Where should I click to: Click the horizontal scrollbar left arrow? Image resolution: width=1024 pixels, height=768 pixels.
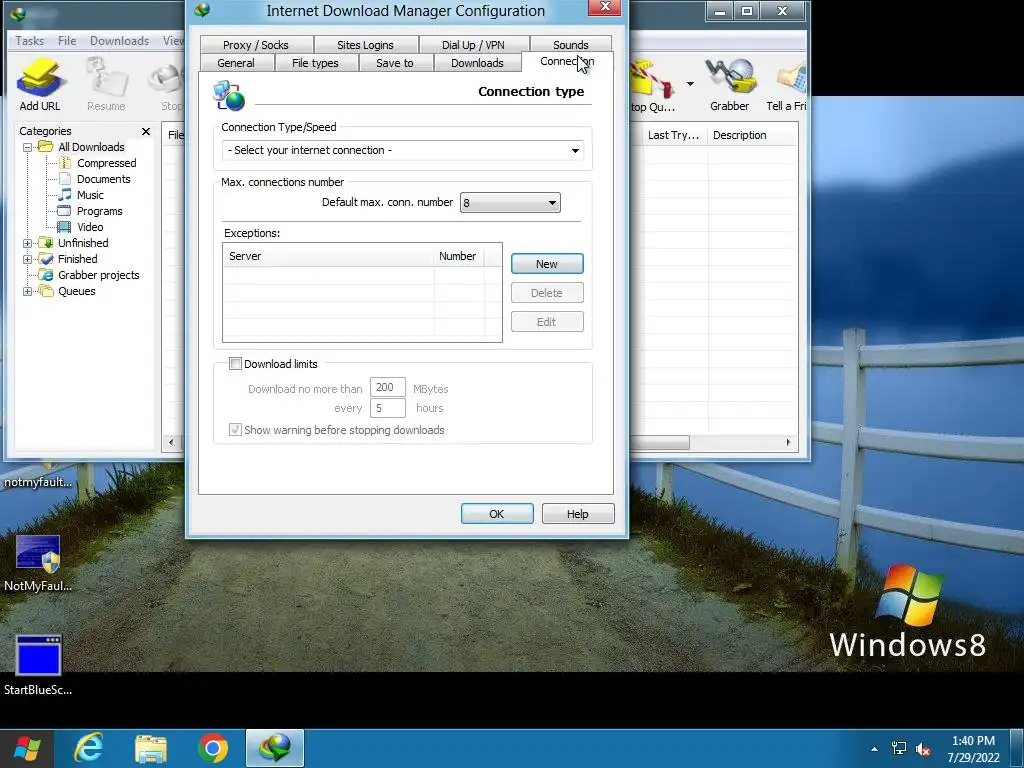click(171, 442)
